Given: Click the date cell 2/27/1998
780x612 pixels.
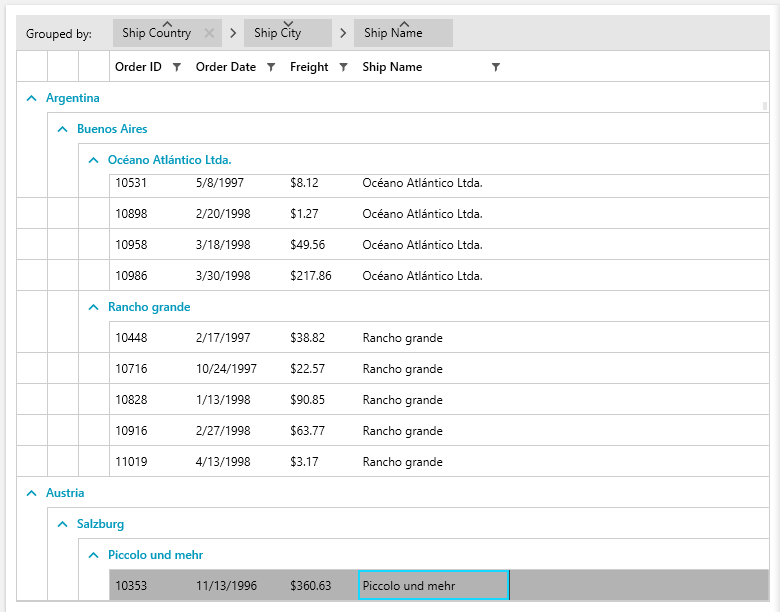Looking at the screenshot, I should tap(223, 431).
